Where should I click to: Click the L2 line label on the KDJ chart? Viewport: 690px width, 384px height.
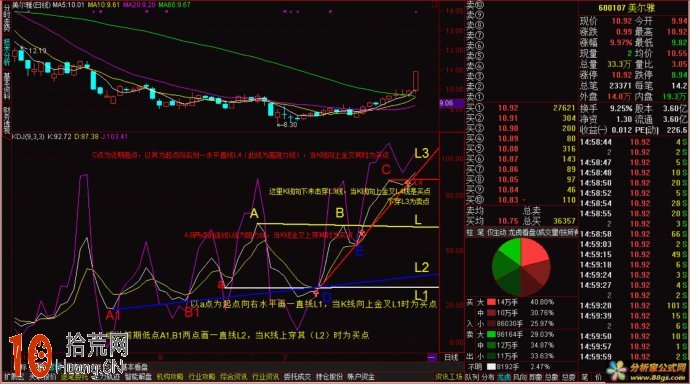[x=422, y=267]
